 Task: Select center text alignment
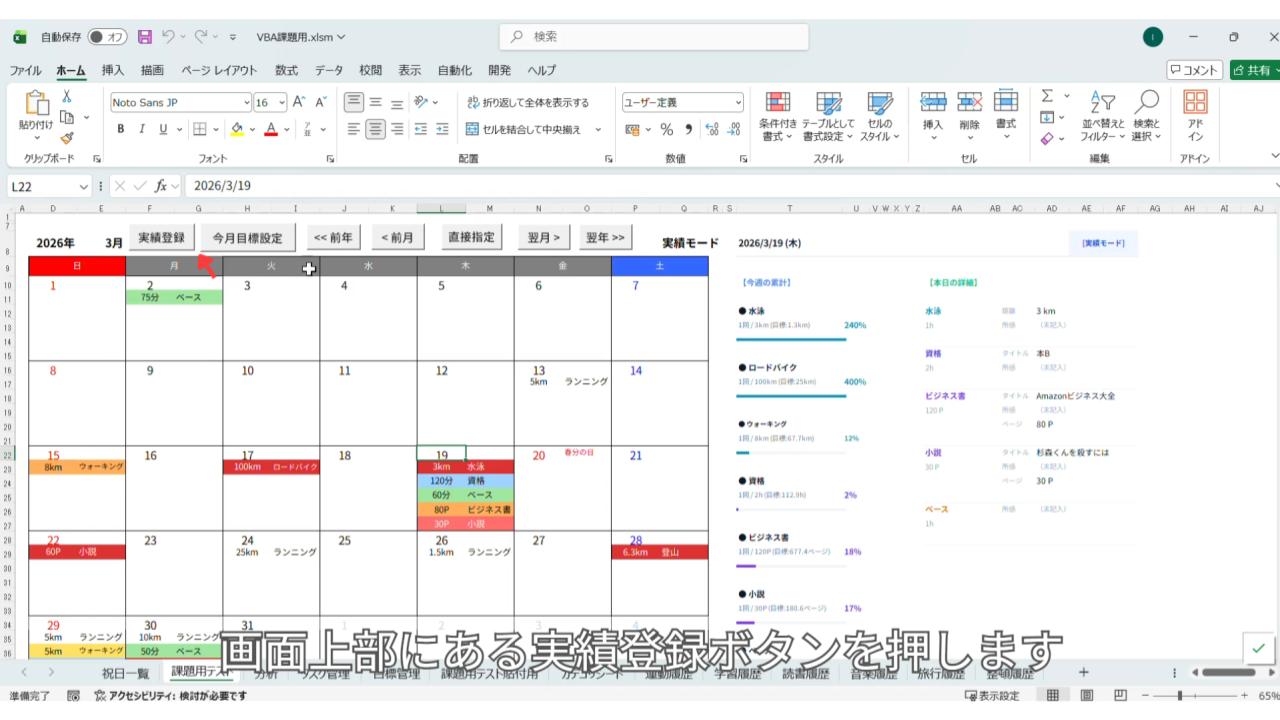click(x=376, y=129)
